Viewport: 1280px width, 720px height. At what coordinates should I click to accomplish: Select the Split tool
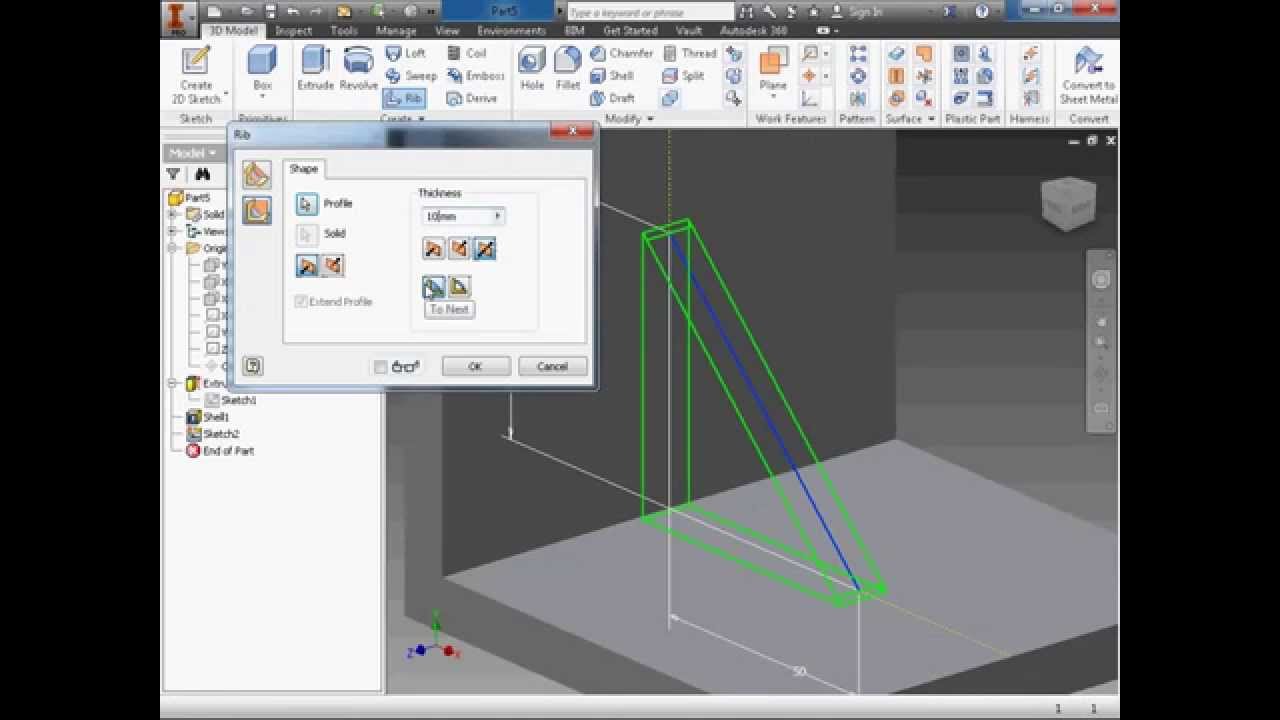click(x=683, y=76)
